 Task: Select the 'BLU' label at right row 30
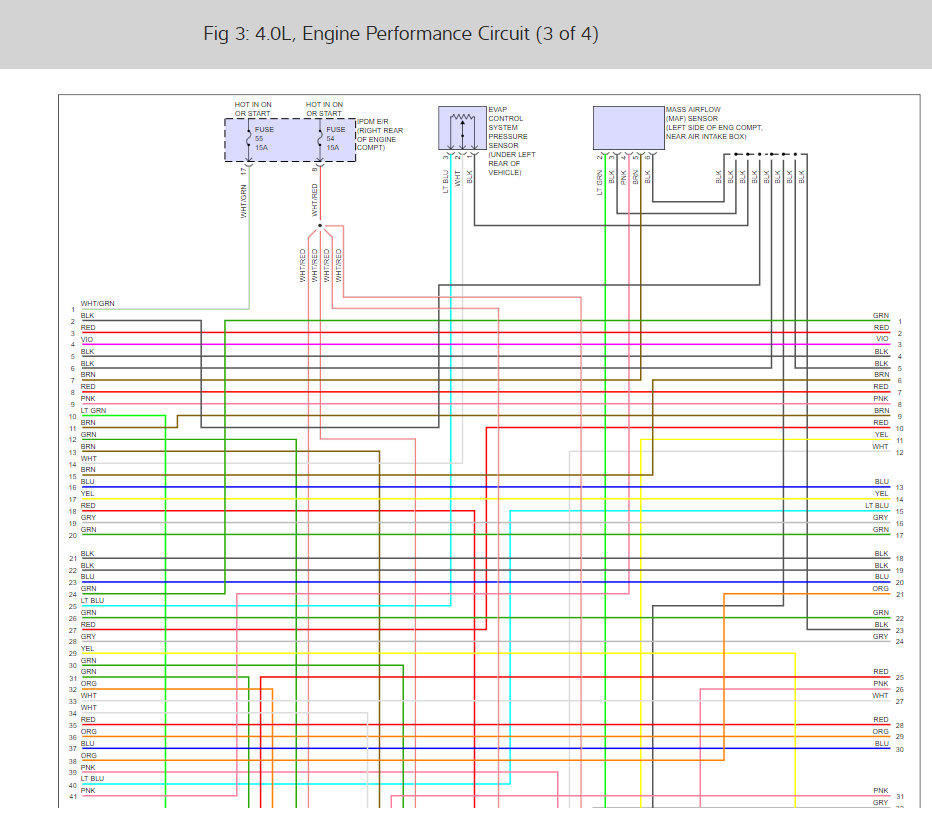[881, 744]
